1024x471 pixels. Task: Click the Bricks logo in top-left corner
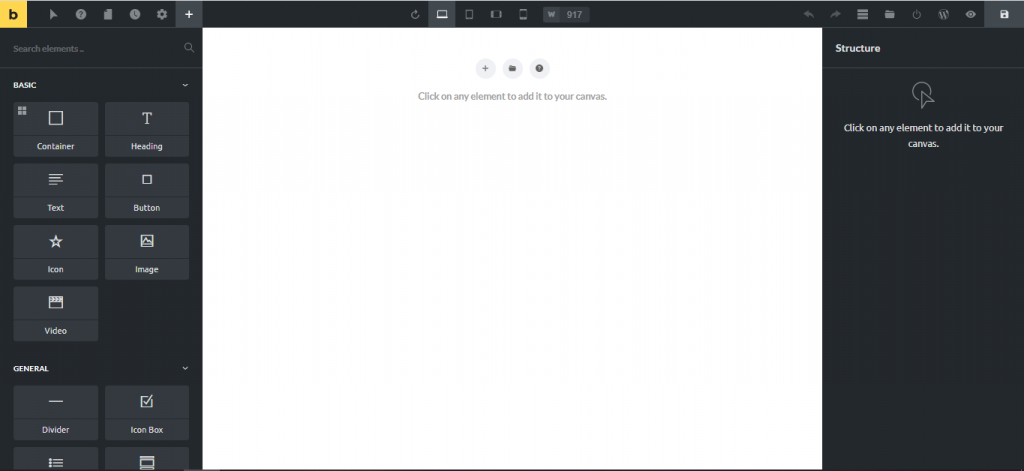pos(13,14)
